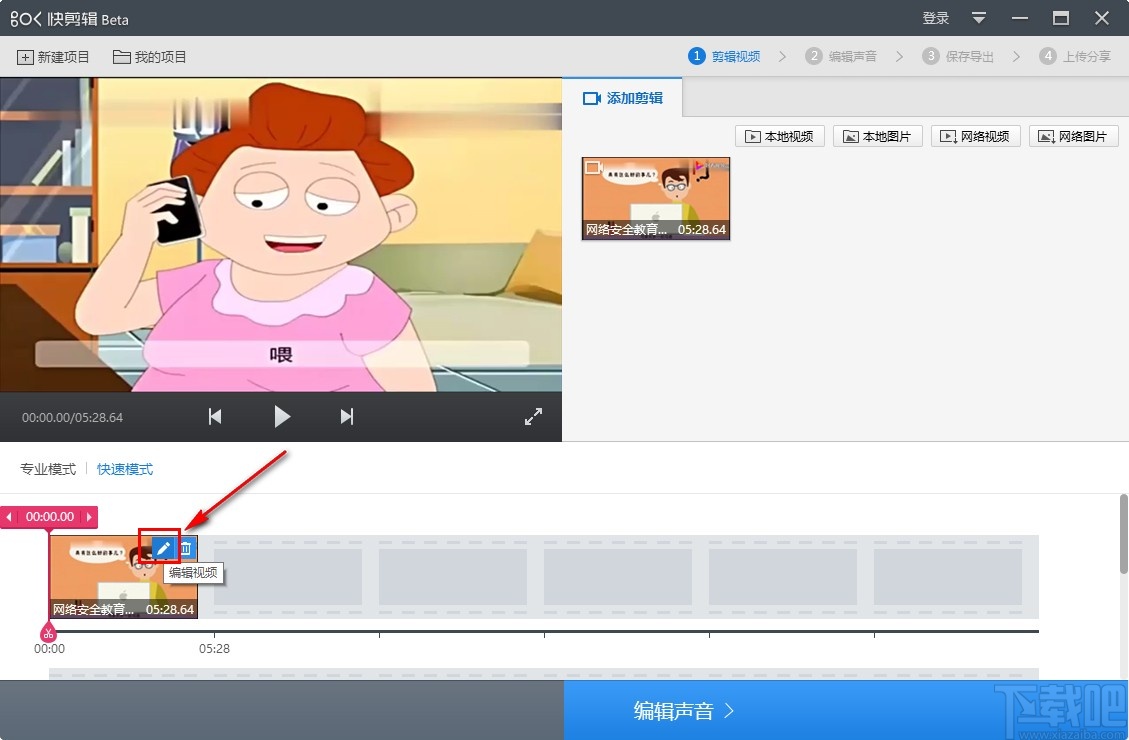This screenshot has height=740, width=1129.
Task: Open the title bar dropdown menu arrow
Action: (x=979, y=18)
